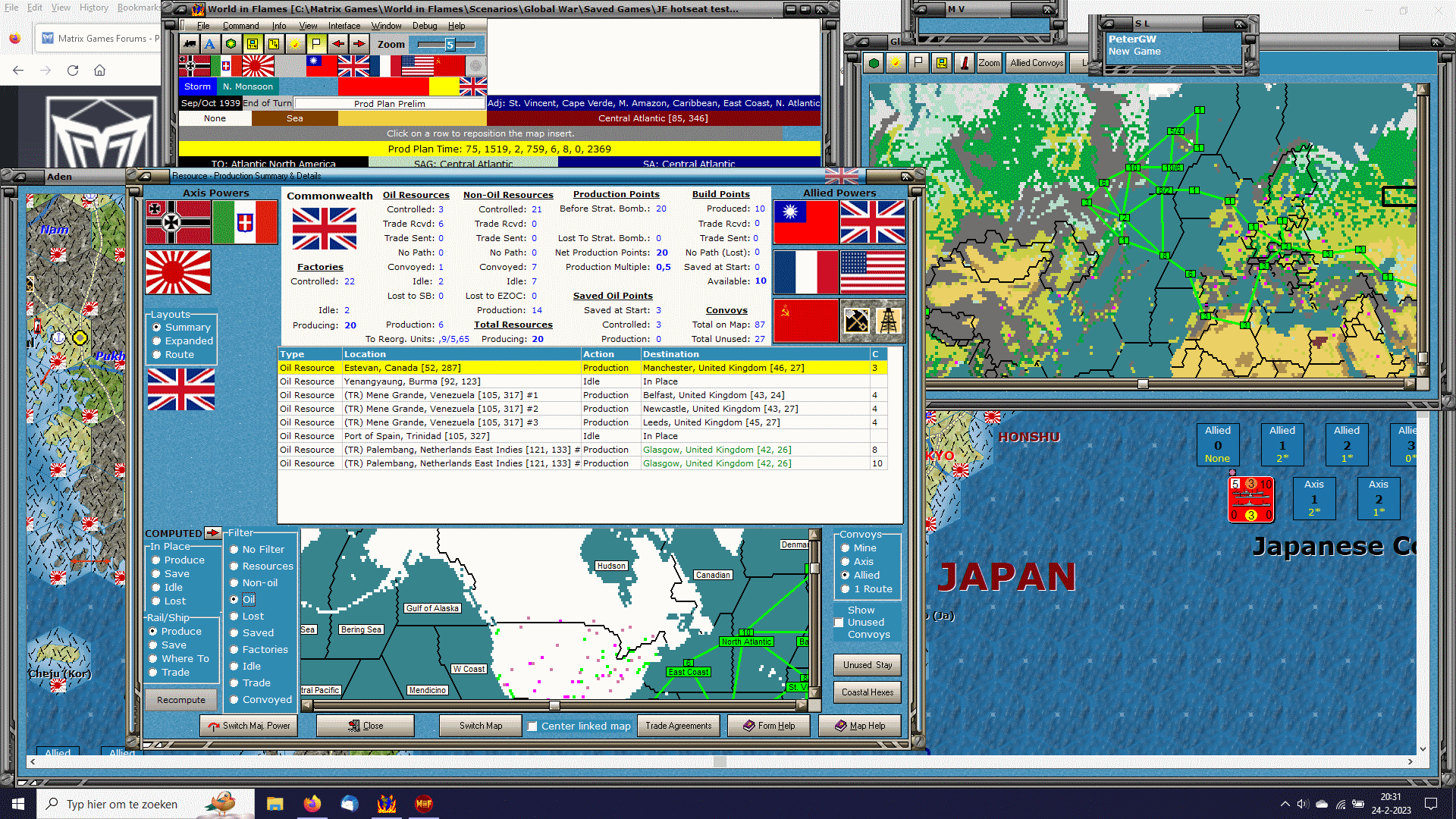
Task: Open the Command menu
Action: coord(240,26)
